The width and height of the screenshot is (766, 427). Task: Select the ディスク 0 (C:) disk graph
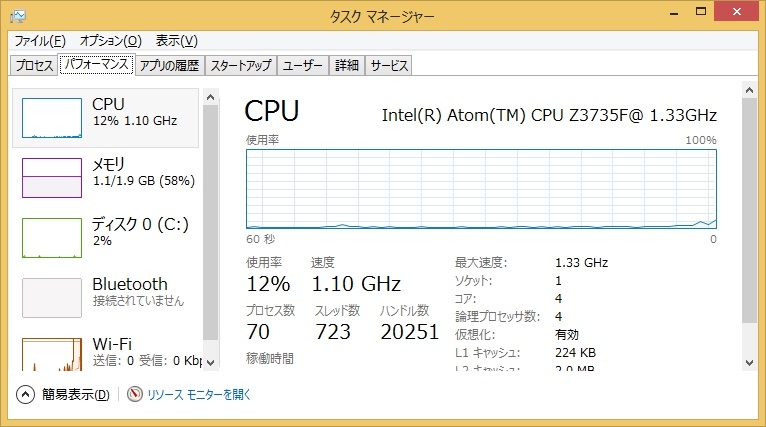pos(106,238)
